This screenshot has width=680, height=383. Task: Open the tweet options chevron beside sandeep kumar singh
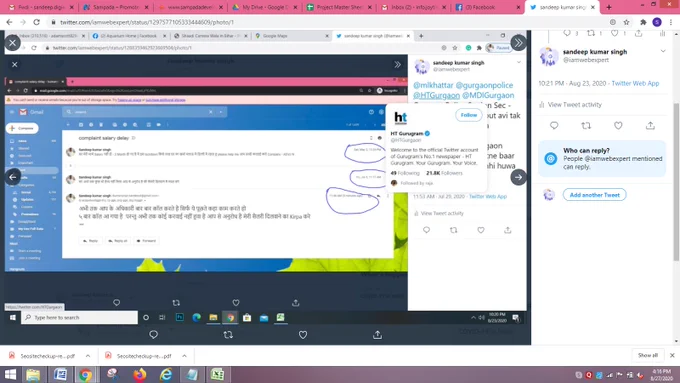(x=663, y=51)
